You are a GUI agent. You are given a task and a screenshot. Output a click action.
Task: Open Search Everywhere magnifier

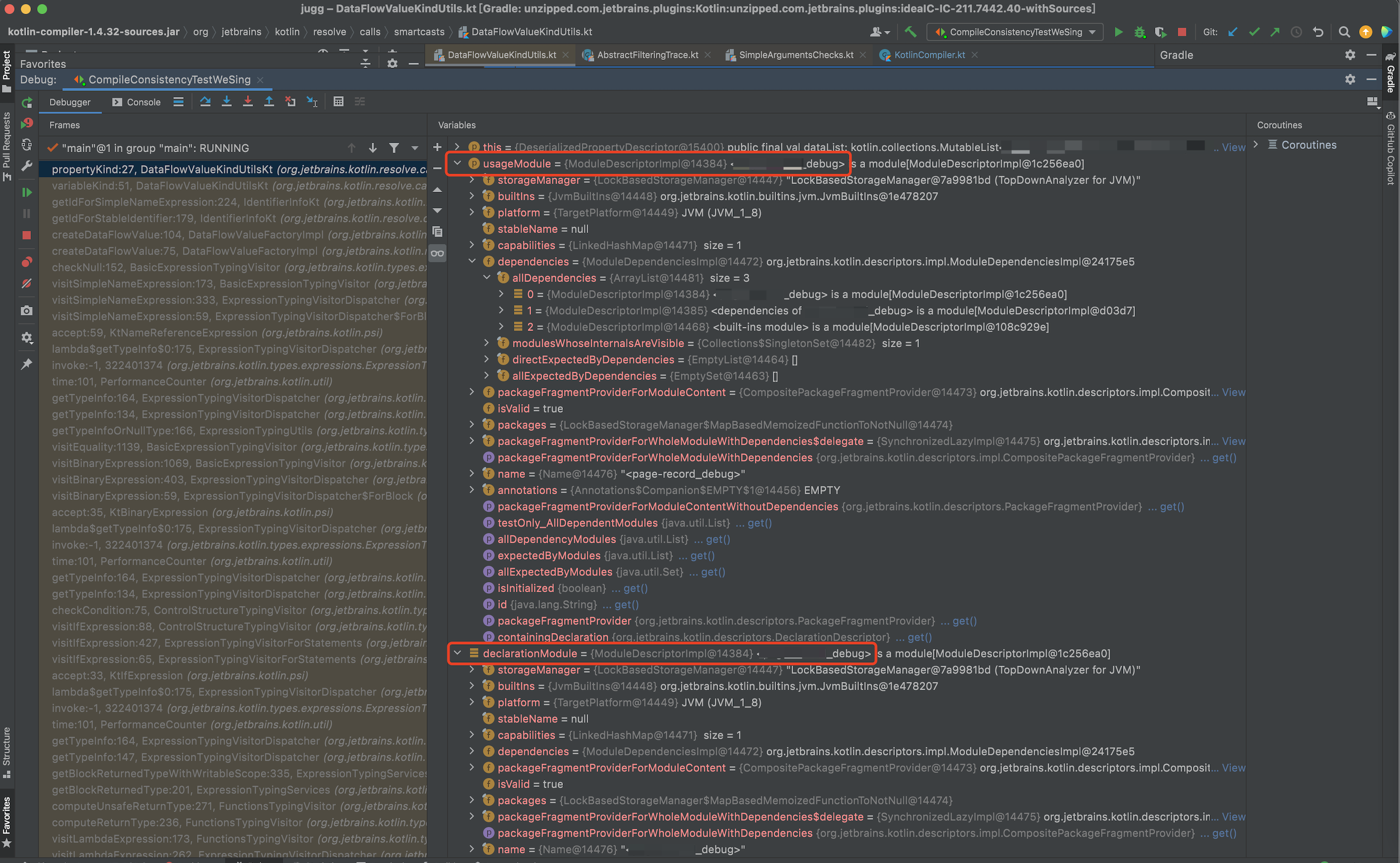(x=1344, y=32)
